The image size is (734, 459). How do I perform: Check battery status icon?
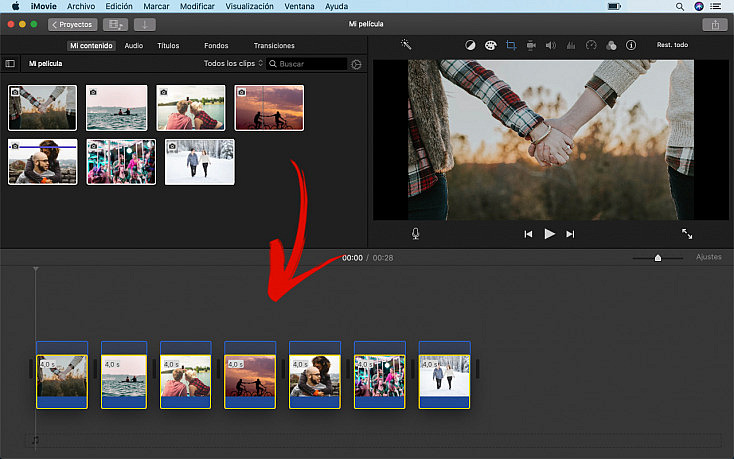614,7
